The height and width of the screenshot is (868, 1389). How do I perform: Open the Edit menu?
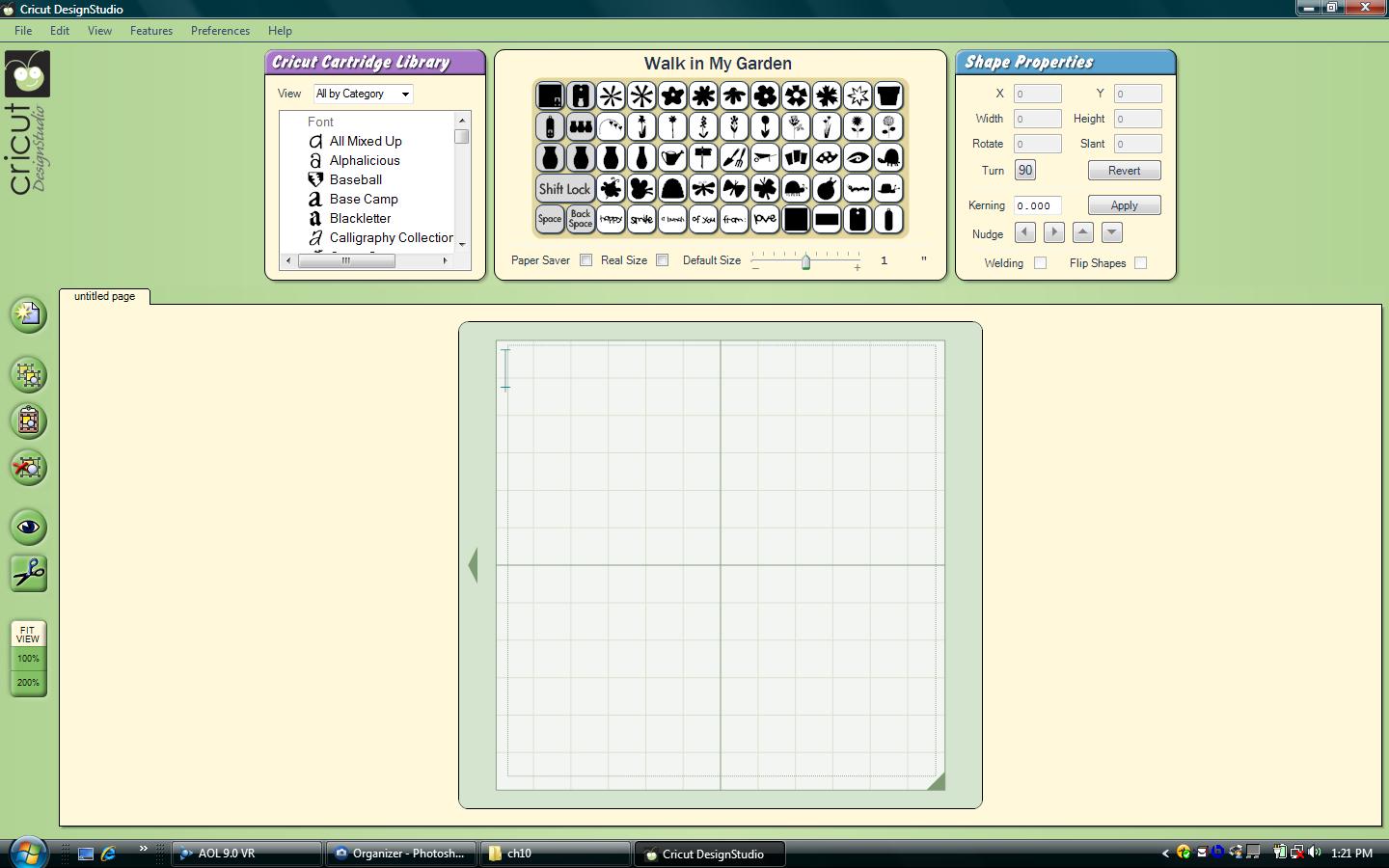(60, 31)
